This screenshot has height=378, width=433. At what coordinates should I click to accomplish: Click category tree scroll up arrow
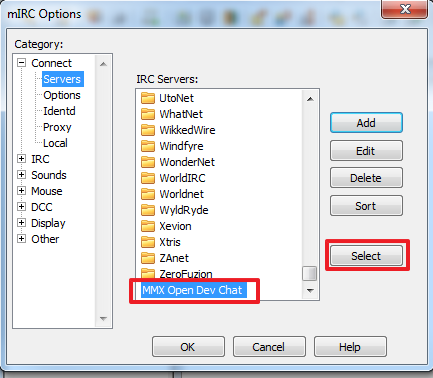point(103,64)
